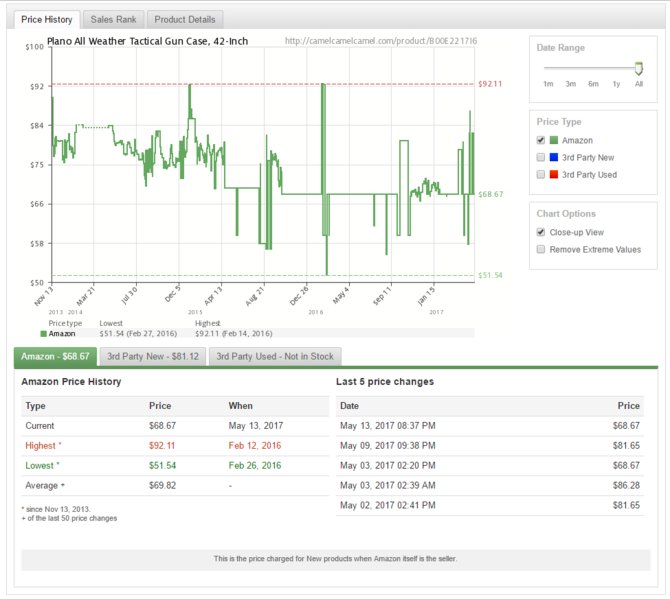Set date range to 1y label

coord(616,84)
